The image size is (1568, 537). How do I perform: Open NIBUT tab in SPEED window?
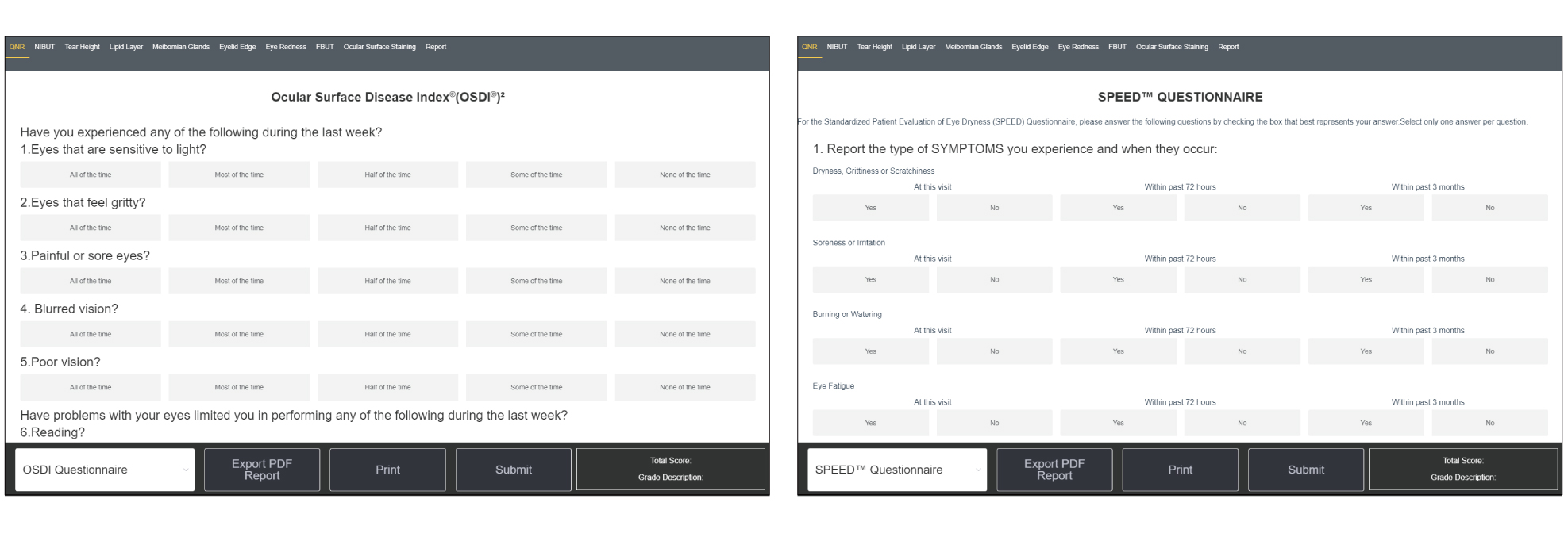point(837,47)
